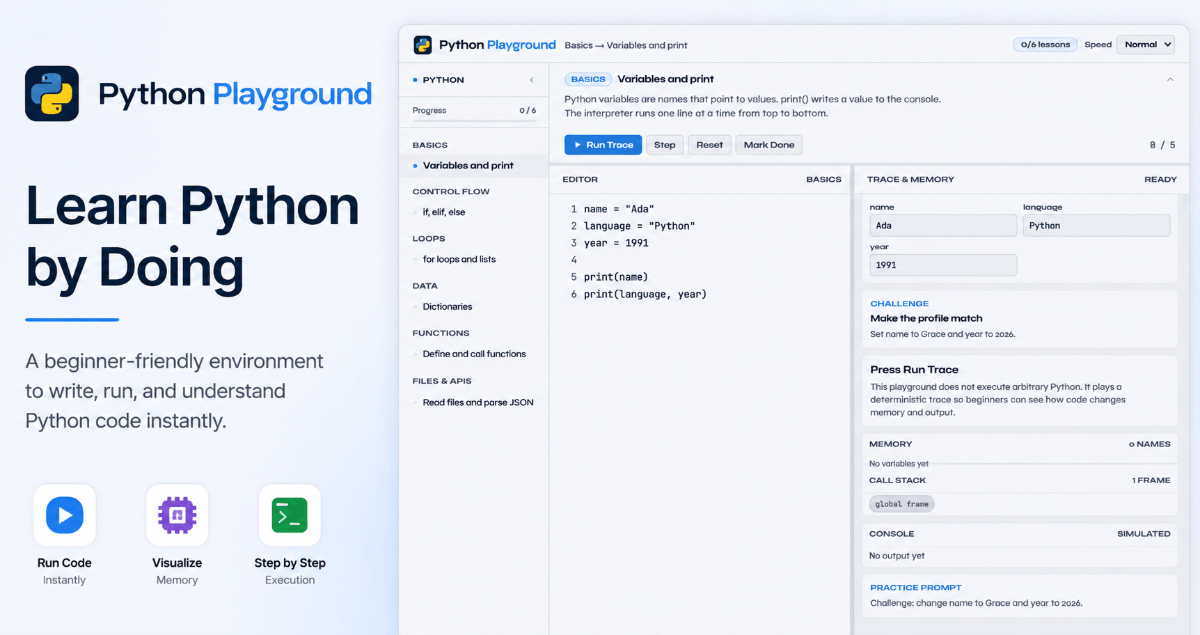Click the MEMORY section heading
Viewport: 1200px width, 635px height.
[x=890, y=444]
